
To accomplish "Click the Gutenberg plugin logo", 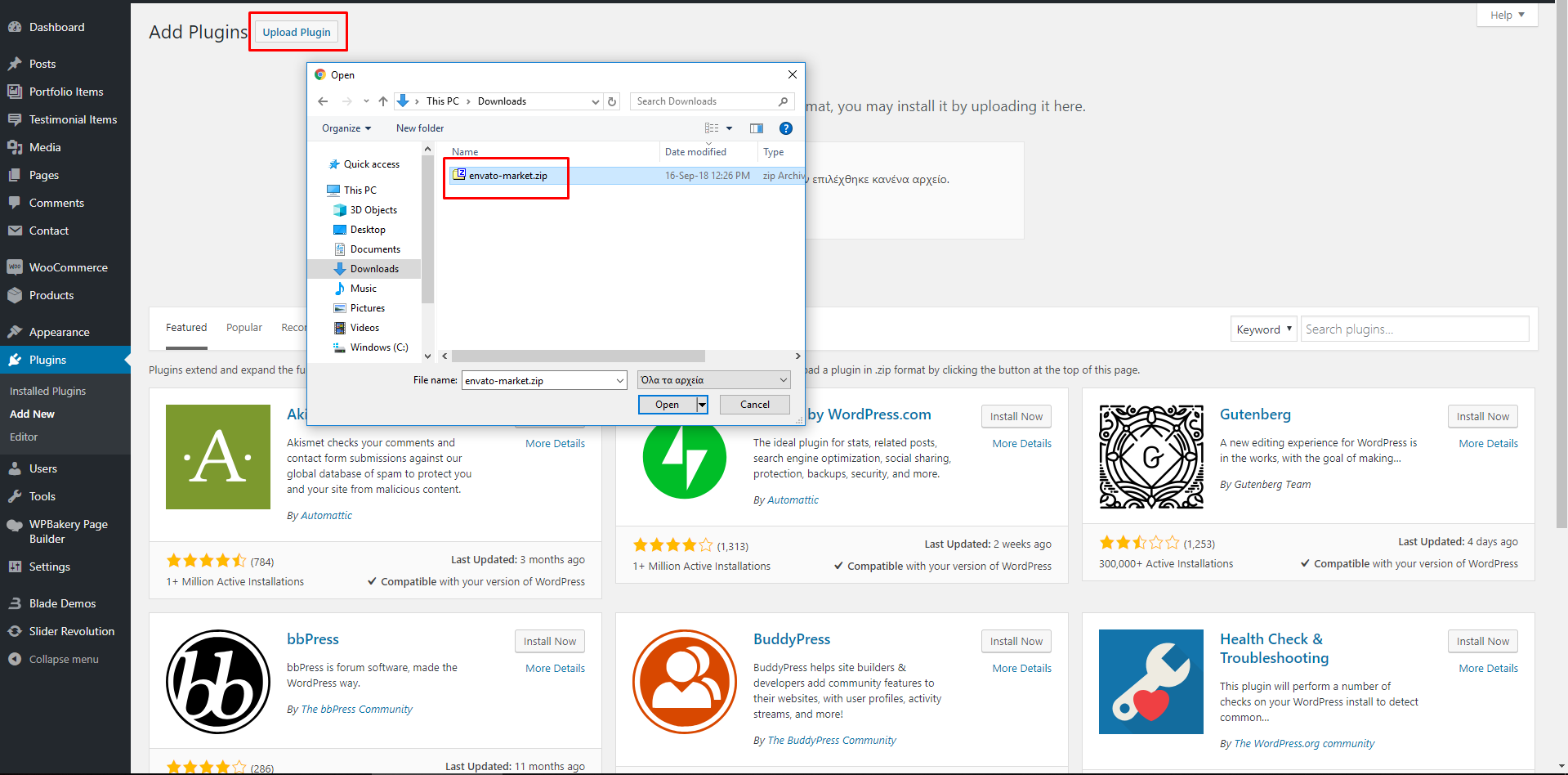I will pyautogui.click(x=1150, y=457).
